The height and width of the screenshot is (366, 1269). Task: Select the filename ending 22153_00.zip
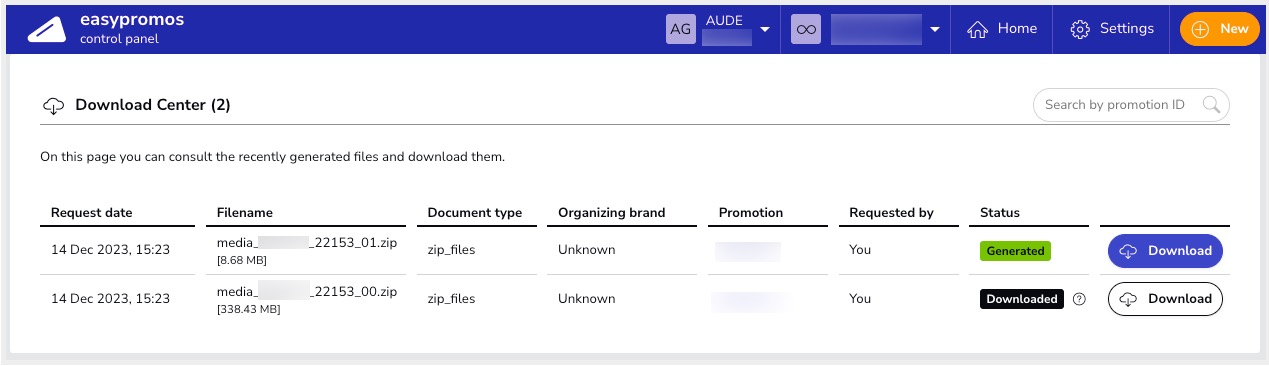pos(307,291)
